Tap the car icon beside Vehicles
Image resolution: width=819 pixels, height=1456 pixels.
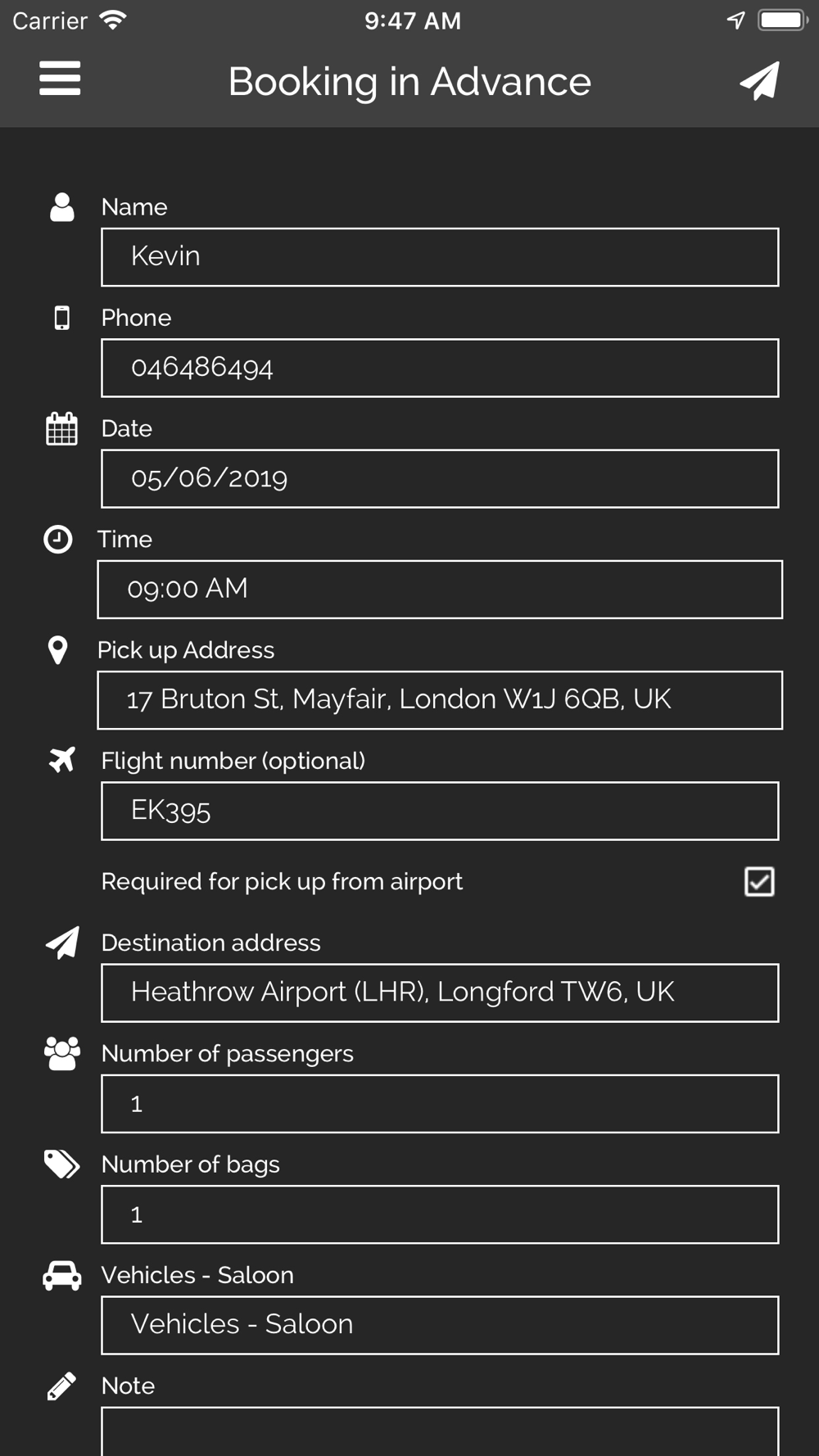pyautogui.click(x=61, y=1276)
